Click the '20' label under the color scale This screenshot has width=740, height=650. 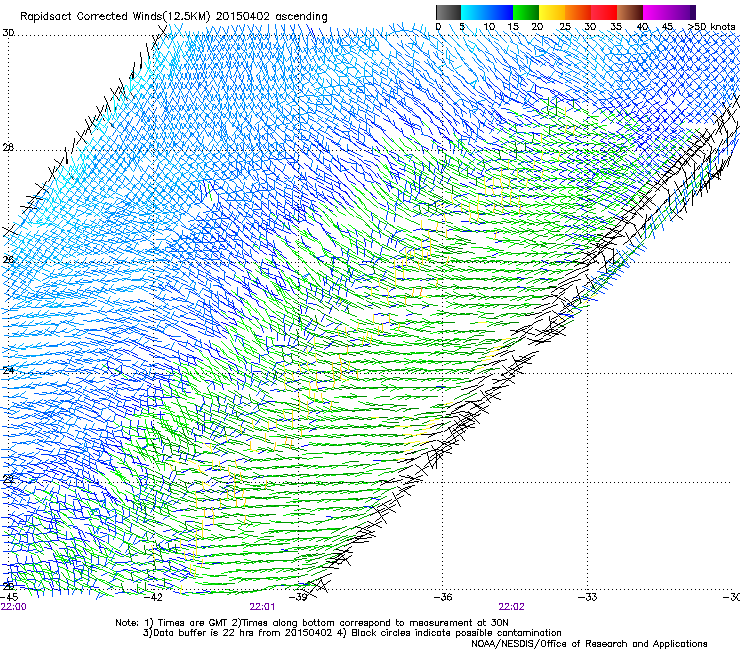pyautogui.click(x=537, y=27)
